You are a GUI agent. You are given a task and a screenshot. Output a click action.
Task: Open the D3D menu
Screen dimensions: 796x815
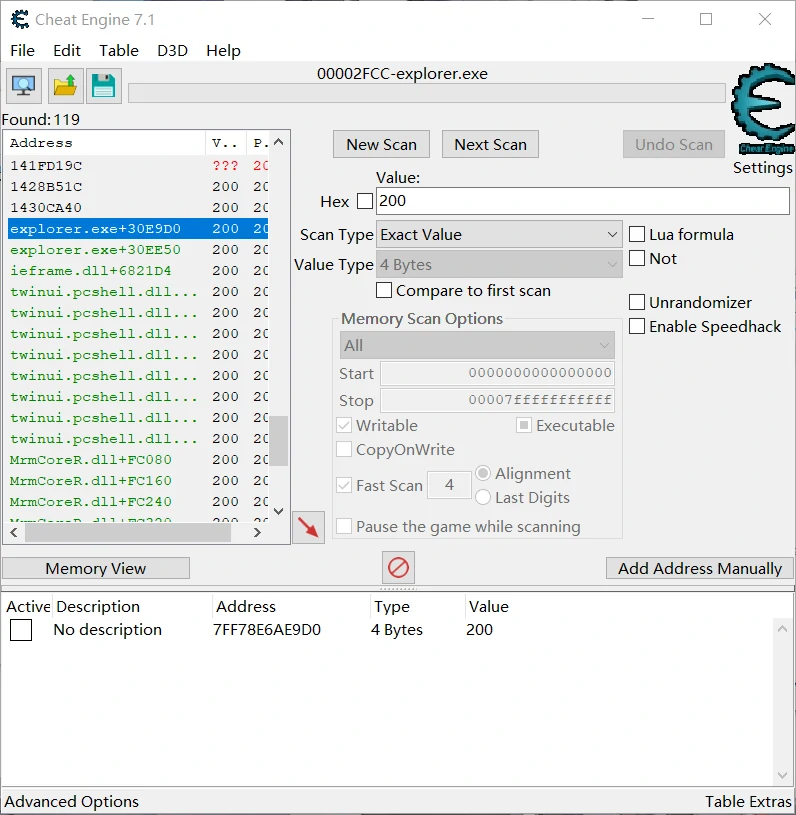click(172, 50)
